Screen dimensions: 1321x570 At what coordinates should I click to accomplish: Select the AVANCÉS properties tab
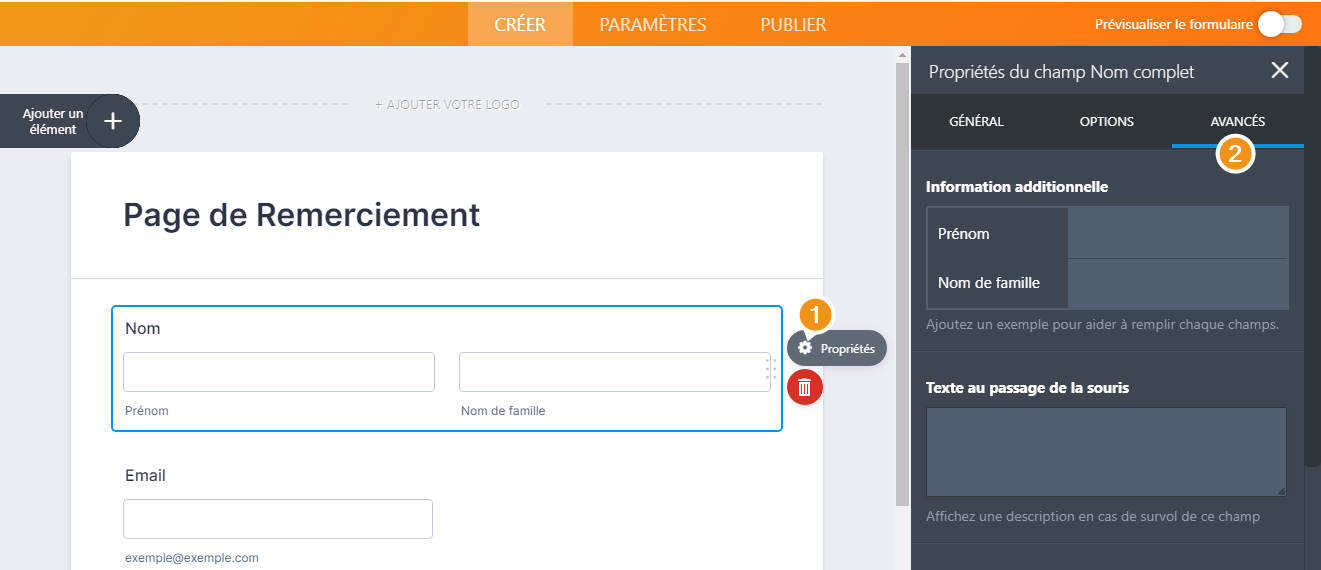[x=1238, y=121]
